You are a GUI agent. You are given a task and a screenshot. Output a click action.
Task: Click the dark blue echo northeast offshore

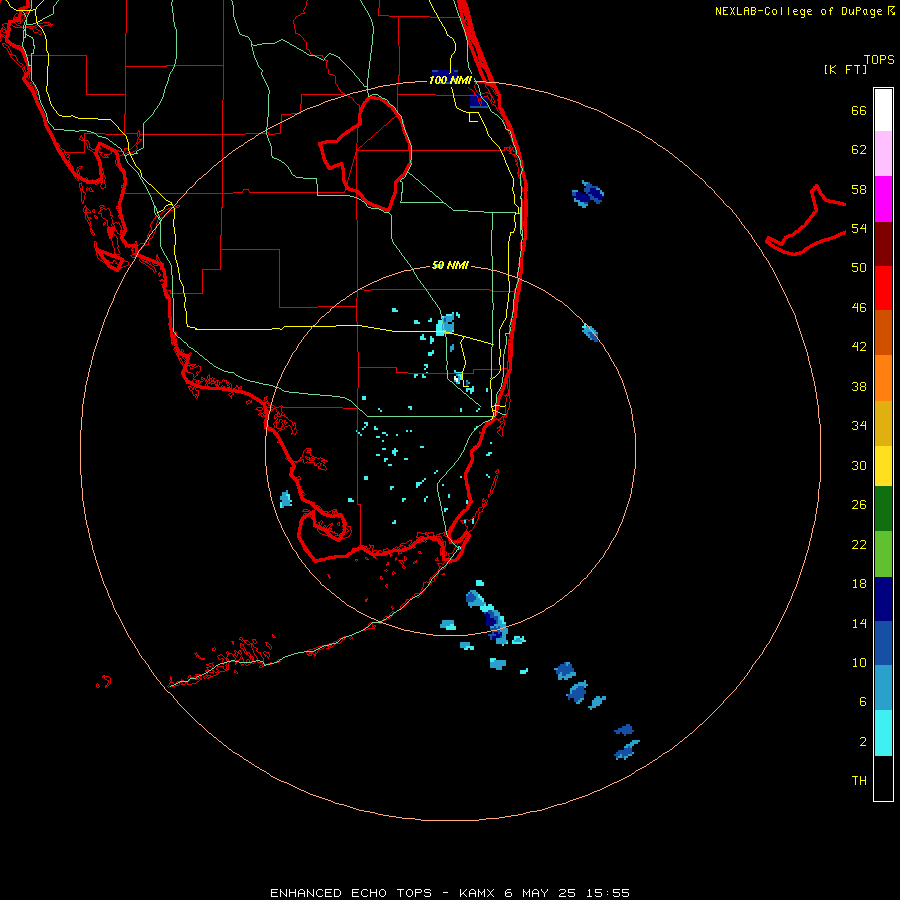coord(588,194)
